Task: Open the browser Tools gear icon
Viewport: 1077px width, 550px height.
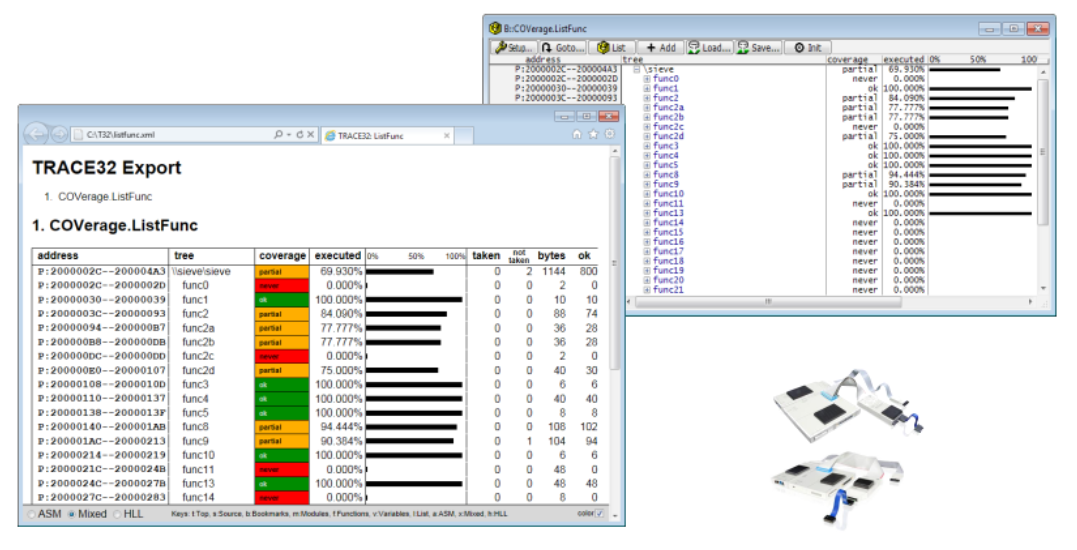Action: [609, 135]
